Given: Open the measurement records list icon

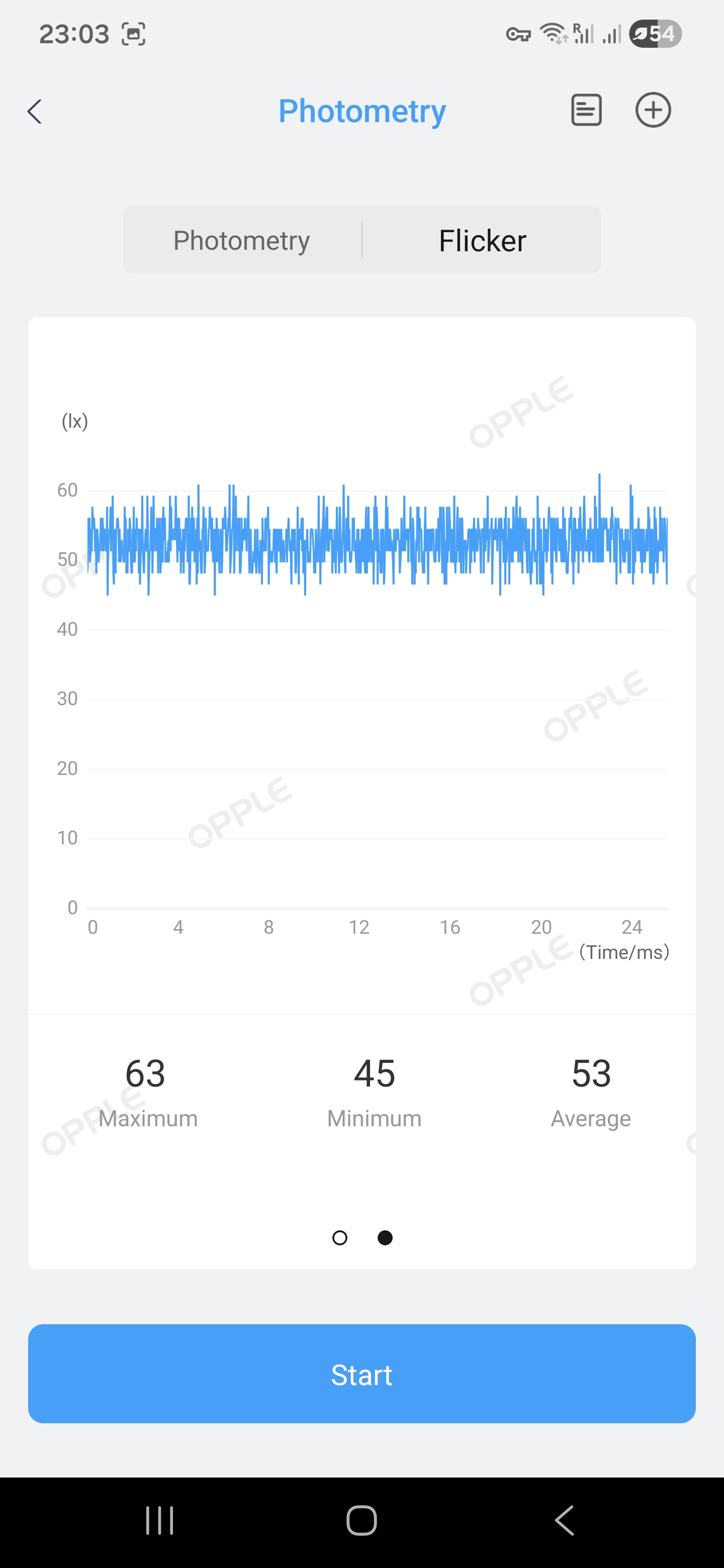Looking at the screenshot, I should coord(586,110).
